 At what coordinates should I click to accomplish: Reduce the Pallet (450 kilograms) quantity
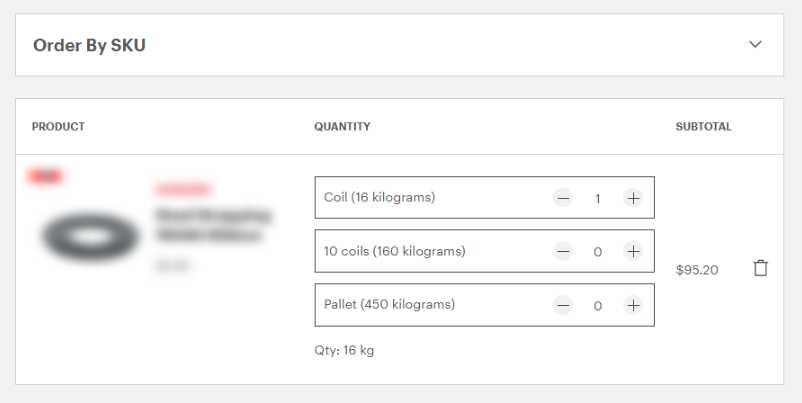(x=563, y=305)
